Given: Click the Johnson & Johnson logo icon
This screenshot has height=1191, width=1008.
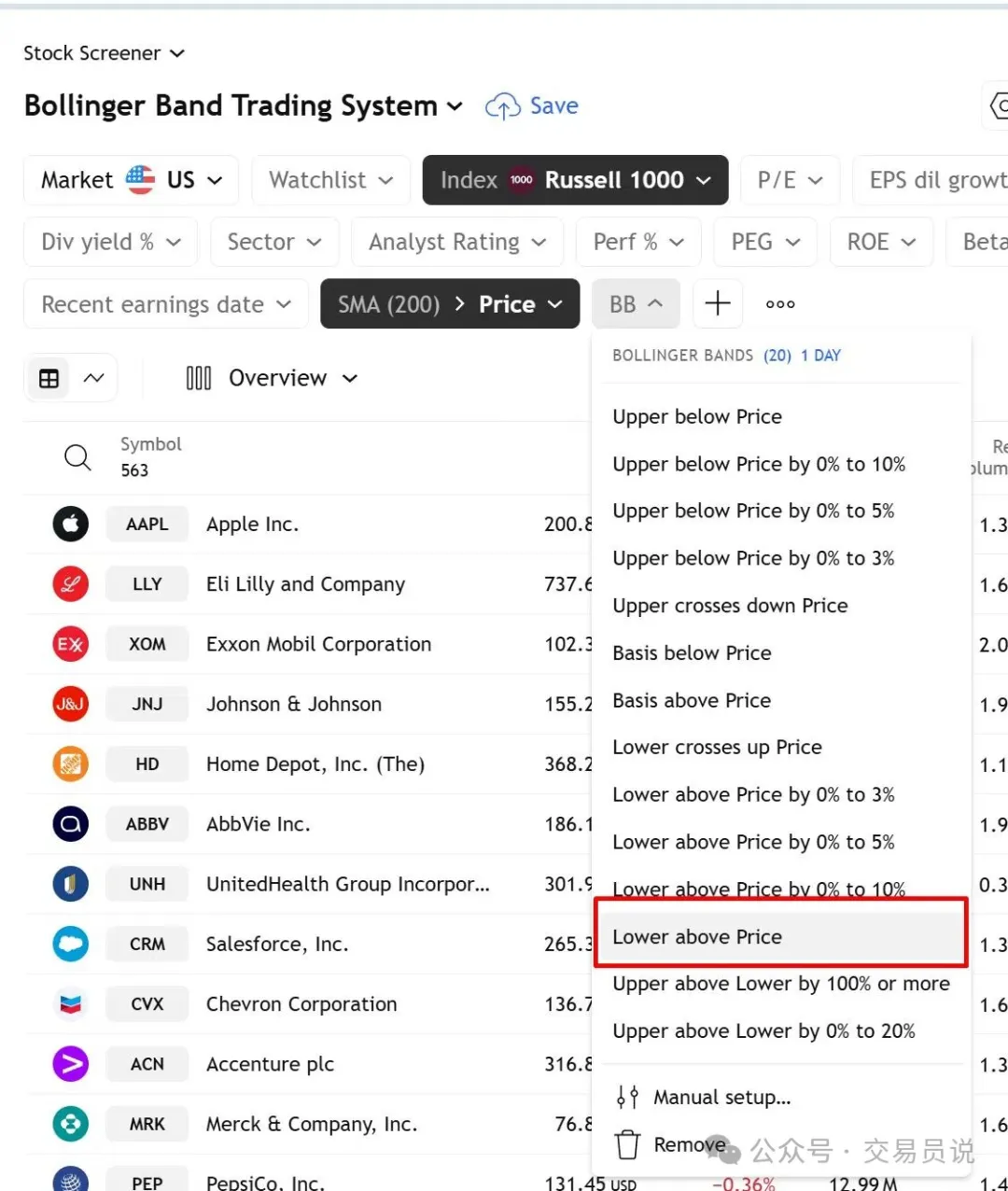Looking at the screenshot, I should 71,704.
